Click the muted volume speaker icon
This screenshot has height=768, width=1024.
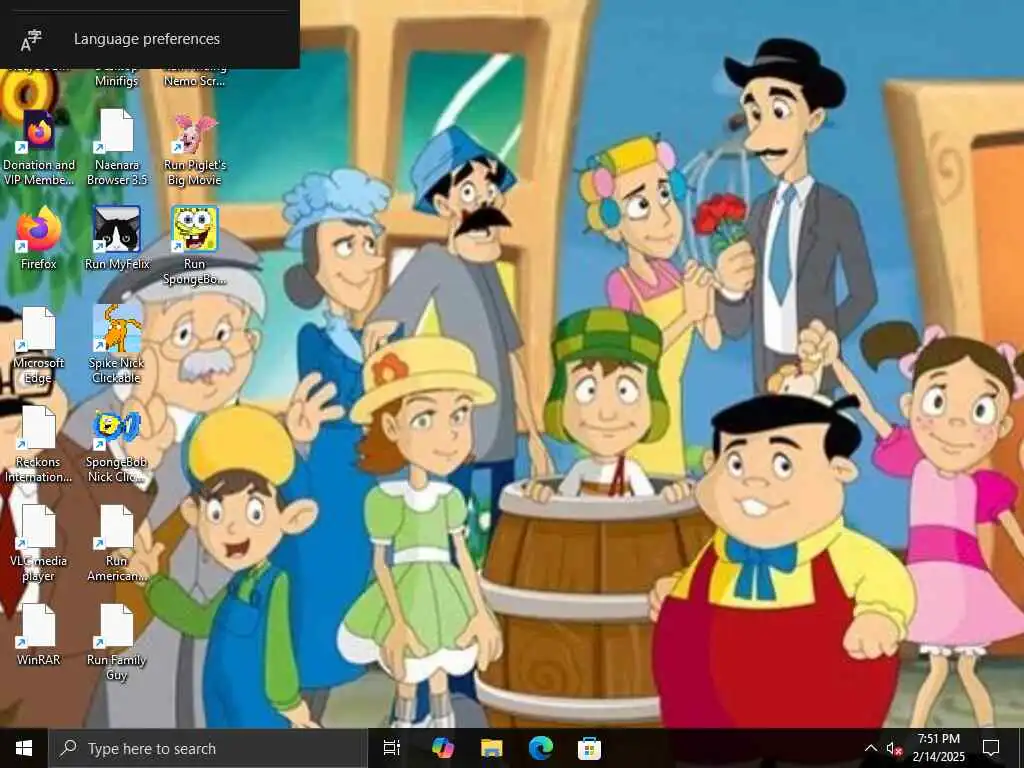894,749
